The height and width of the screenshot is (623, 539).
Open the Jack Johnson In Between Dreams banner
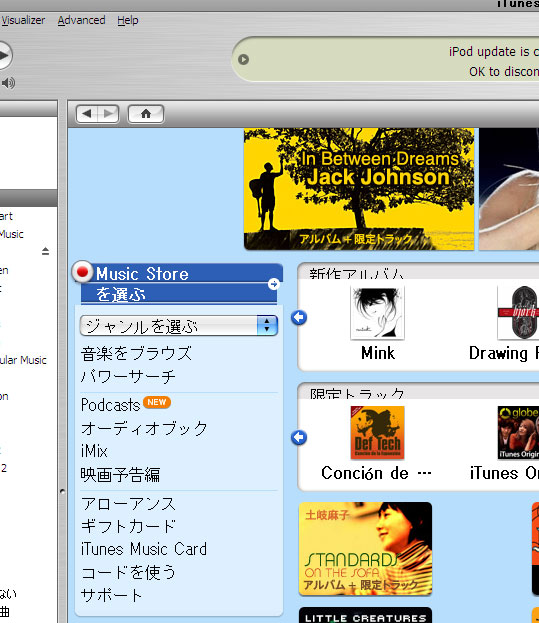359,189
